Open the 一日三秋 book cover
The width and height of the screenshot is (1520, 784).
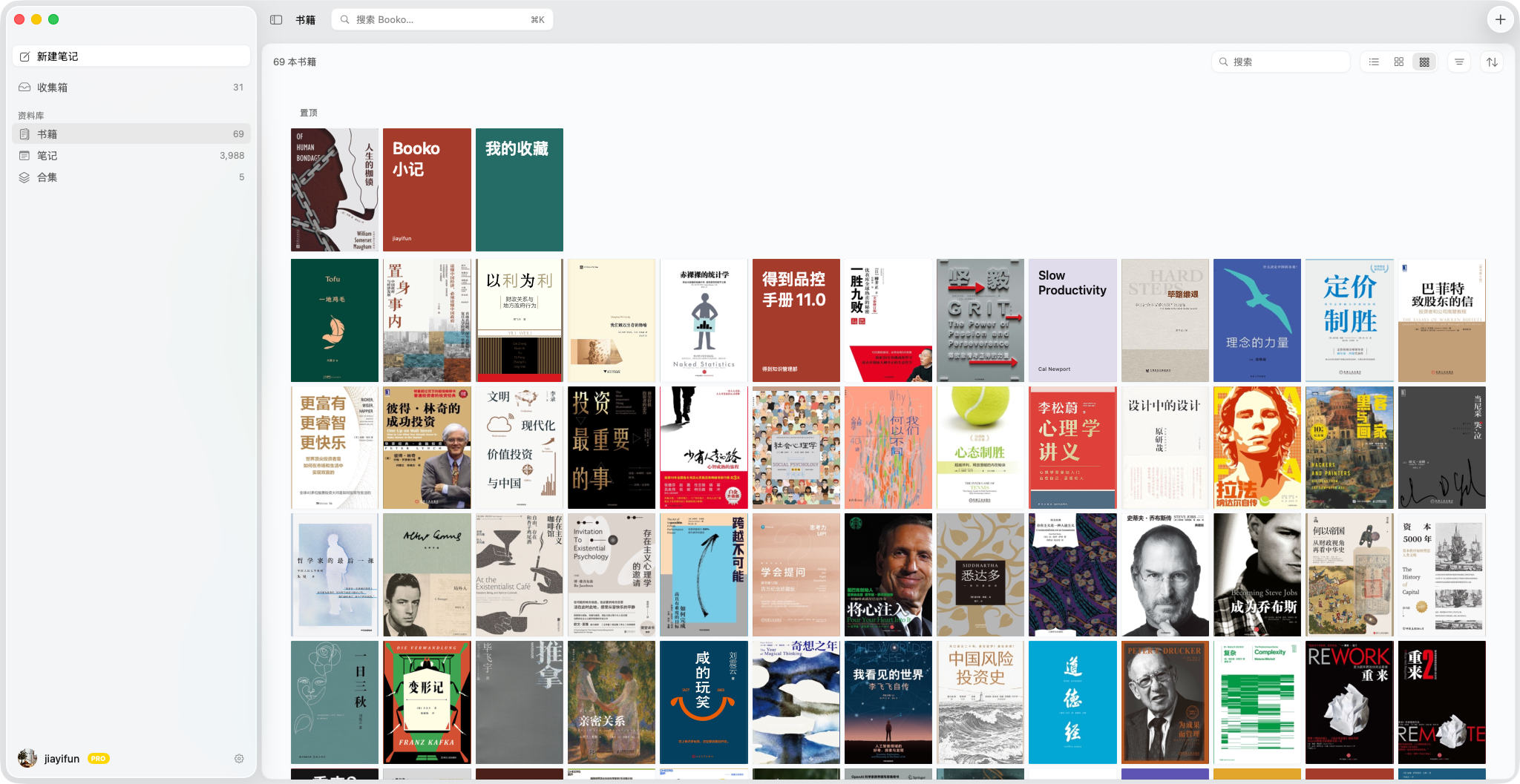(335, 703)
